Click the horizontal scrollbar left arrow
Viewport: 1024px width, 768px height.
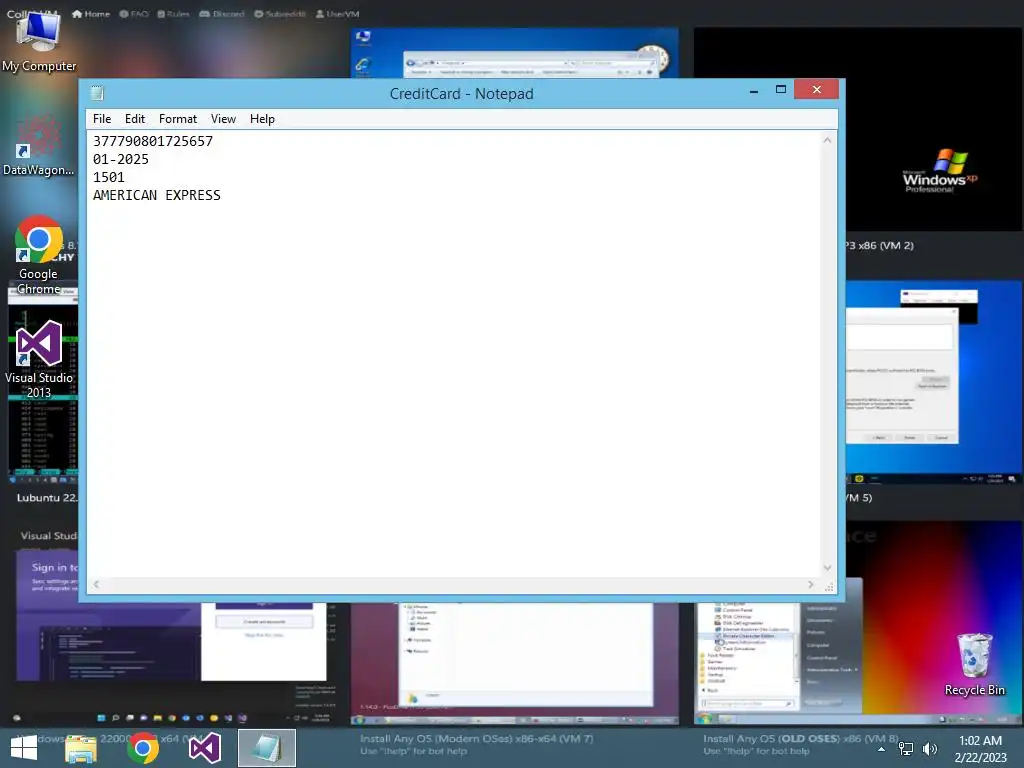coord(96,584)
